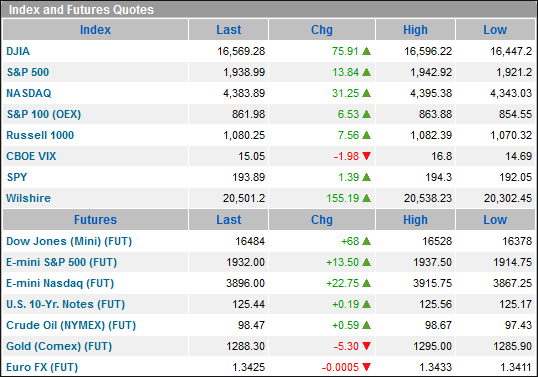This screenshot has height=377, width=538.
Task: Open the E-mini Nasdaq (FUT) link
Action: [x=60, y=283]
